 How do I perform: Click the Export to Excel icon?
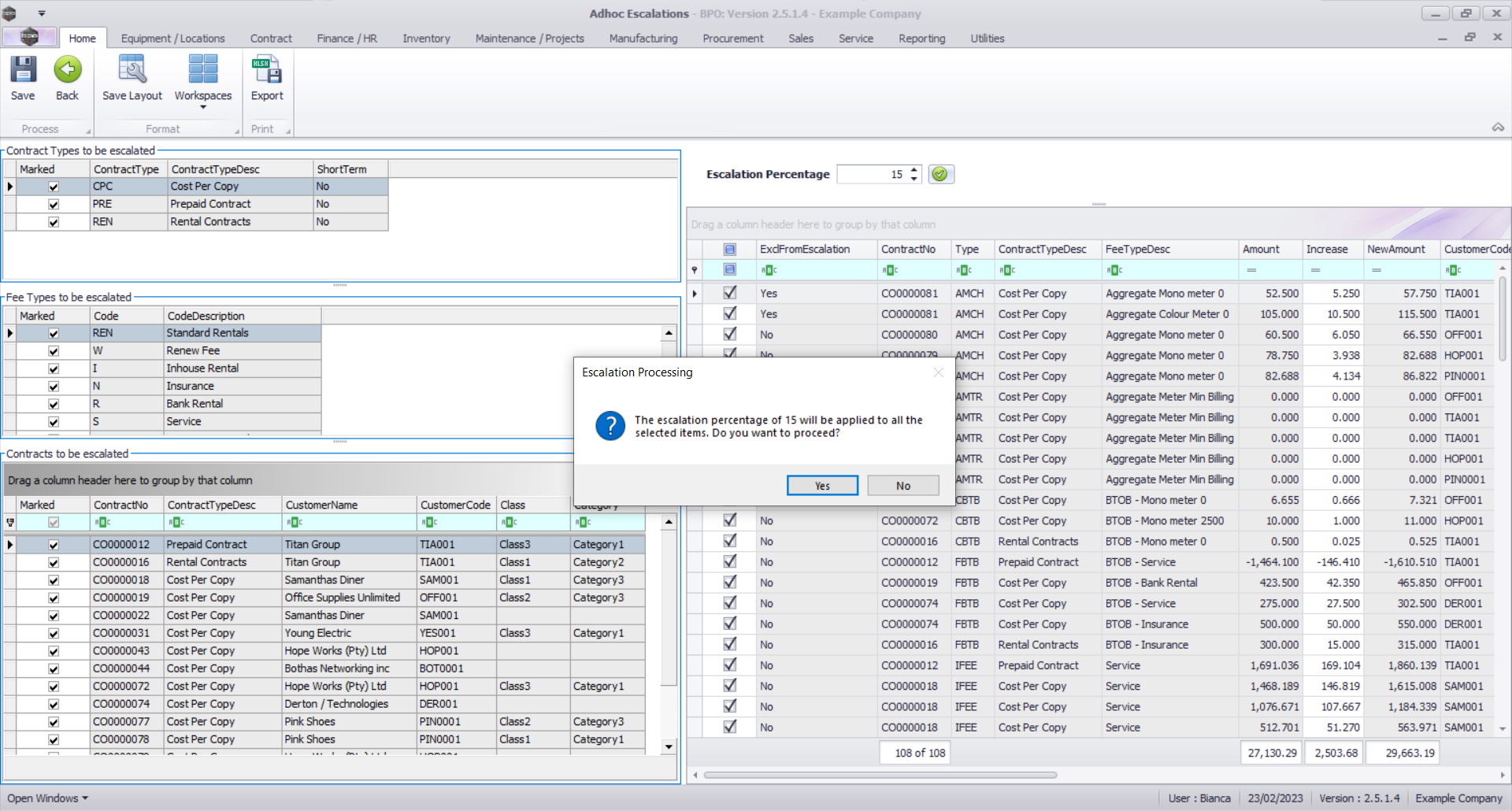[267, 71]
